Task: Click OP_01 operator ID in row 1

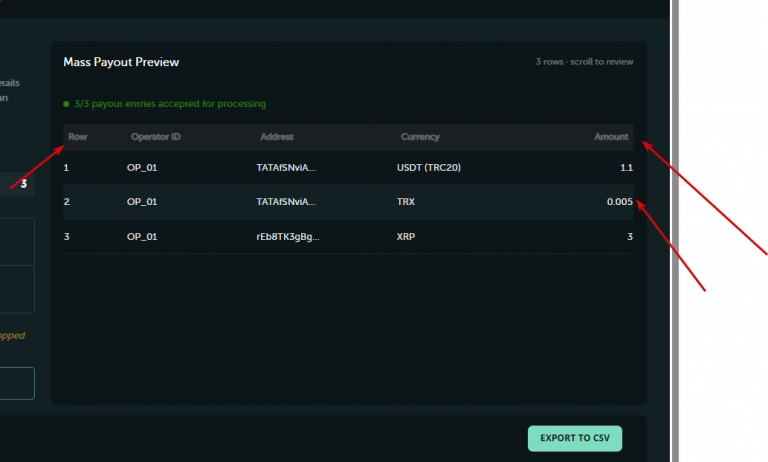Action: pos(142,168)
